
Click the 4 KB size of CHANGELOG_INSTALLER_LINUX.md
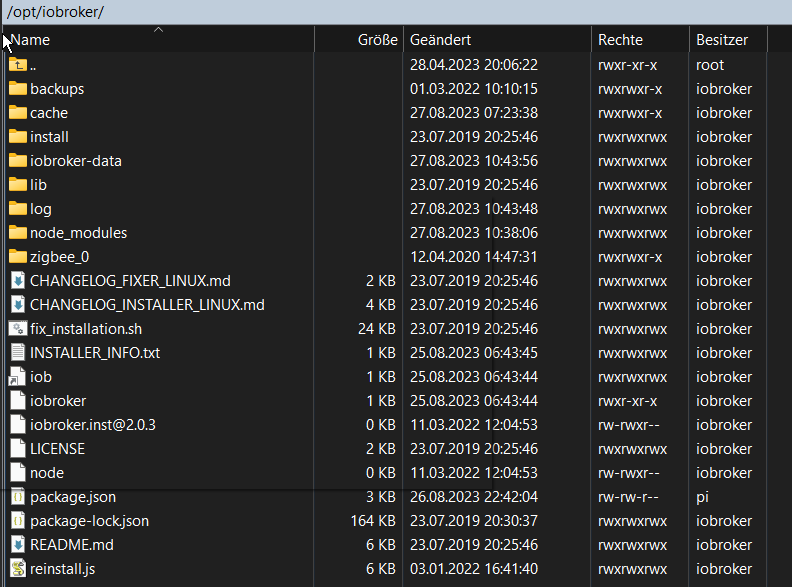[x=381, y=305]
